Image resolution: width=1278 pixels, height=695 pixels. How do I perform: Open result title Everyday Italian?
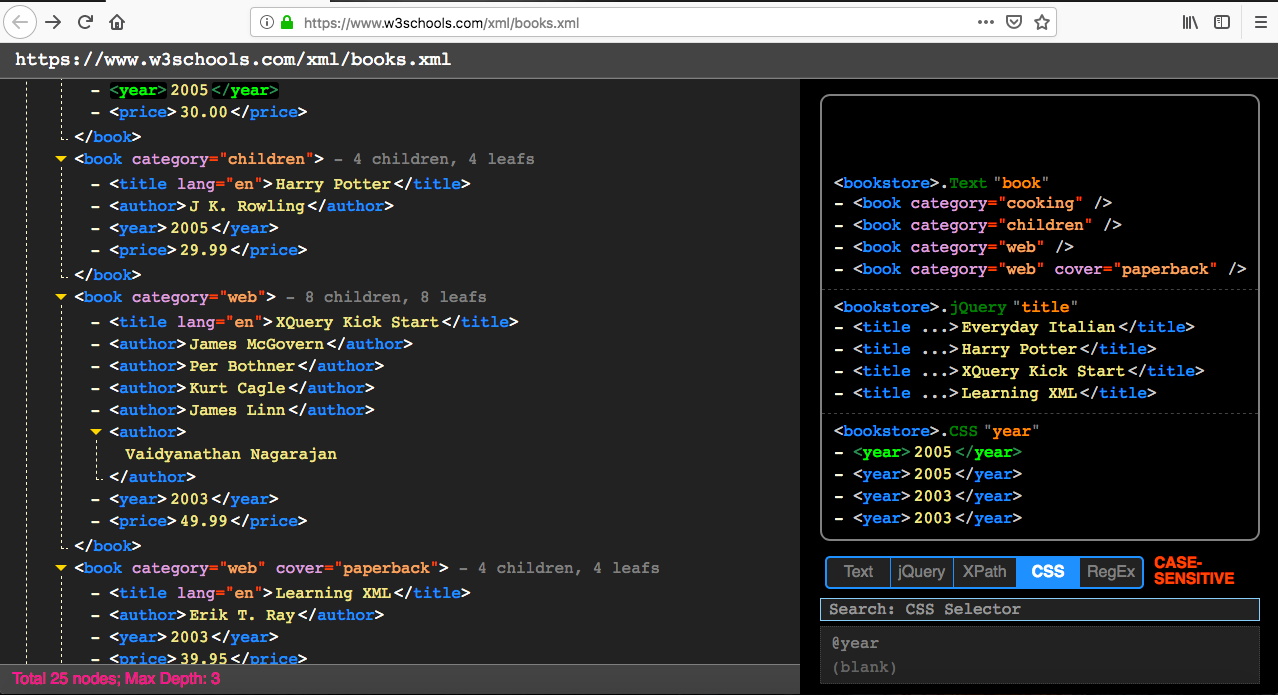tap(1024, 327)
